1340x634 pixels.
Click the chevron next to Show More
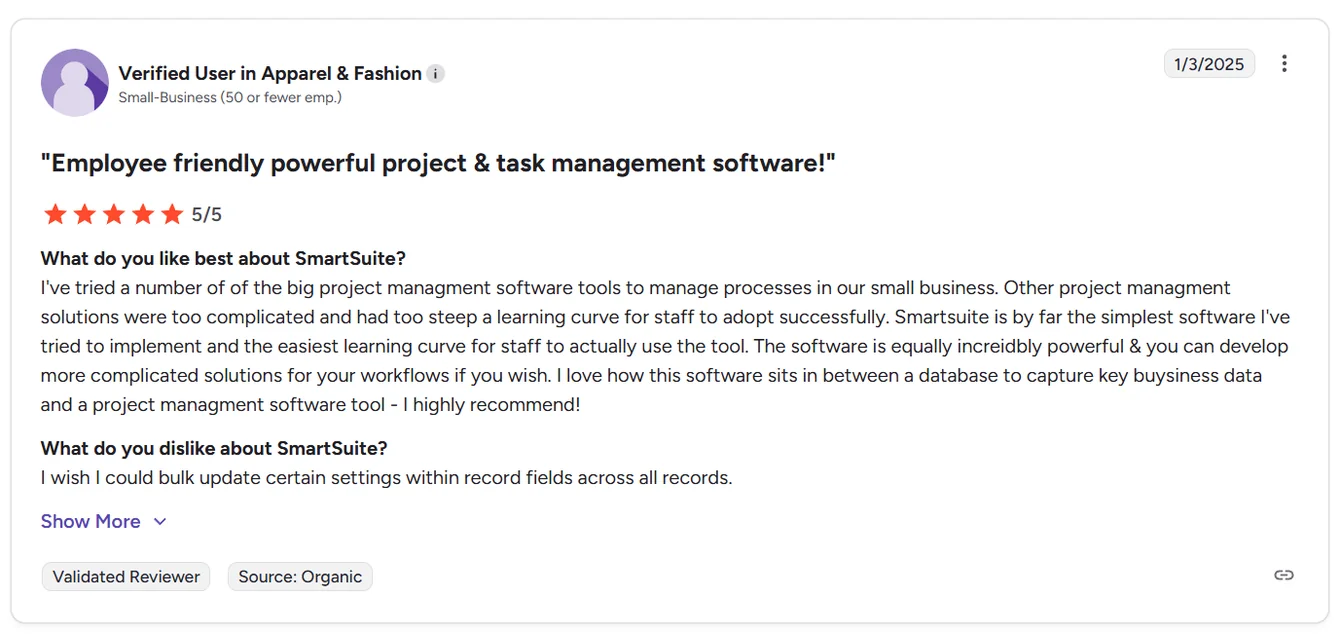tap(160, 522)
